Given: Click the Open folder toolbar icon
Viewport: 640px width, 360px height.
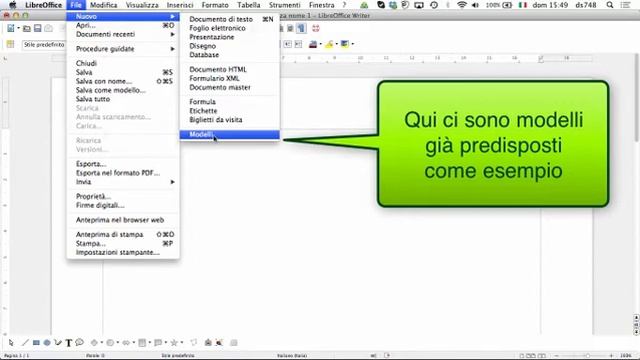Looking at the screenshot, I should tap(27, 29).
